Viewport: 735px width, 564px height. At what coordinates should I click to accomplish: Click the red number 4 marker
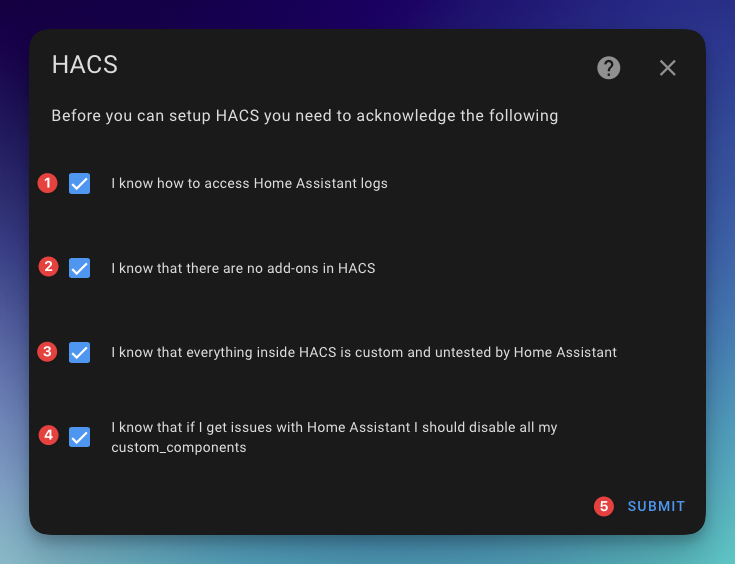coord(47,436)
